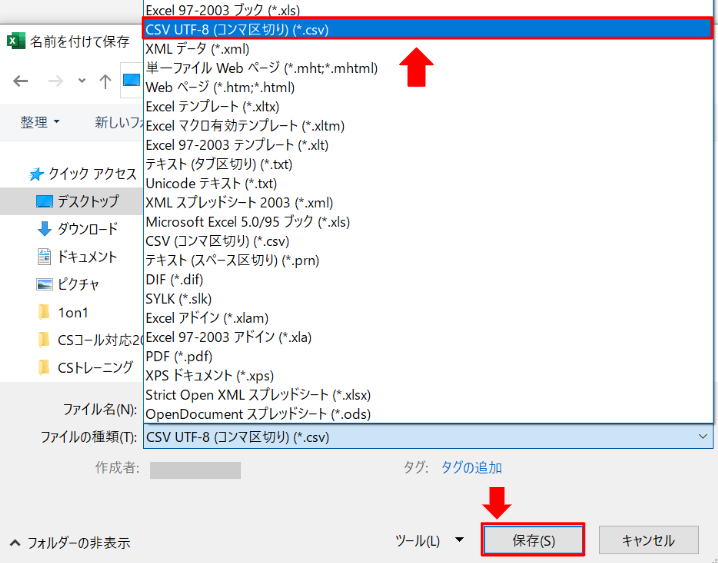This screenshot has height=563, width=718.
Task: Click the Documents page icon
Action: [x=44, y=257]
